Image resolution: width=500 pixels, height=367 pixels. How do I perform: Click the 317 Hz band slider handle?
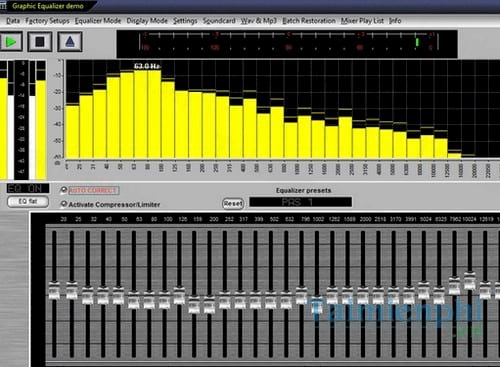[240, 300]
